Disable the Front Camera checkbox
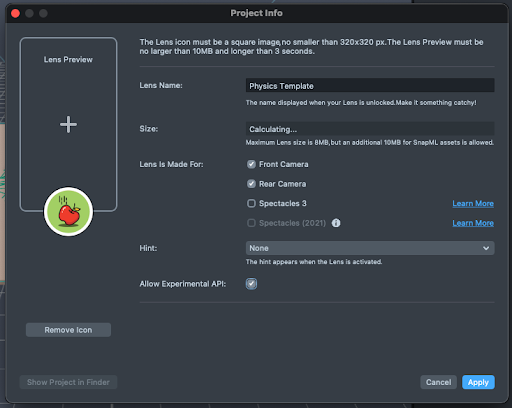This screenshot has width=512, height=408. [x=251, y=164]
